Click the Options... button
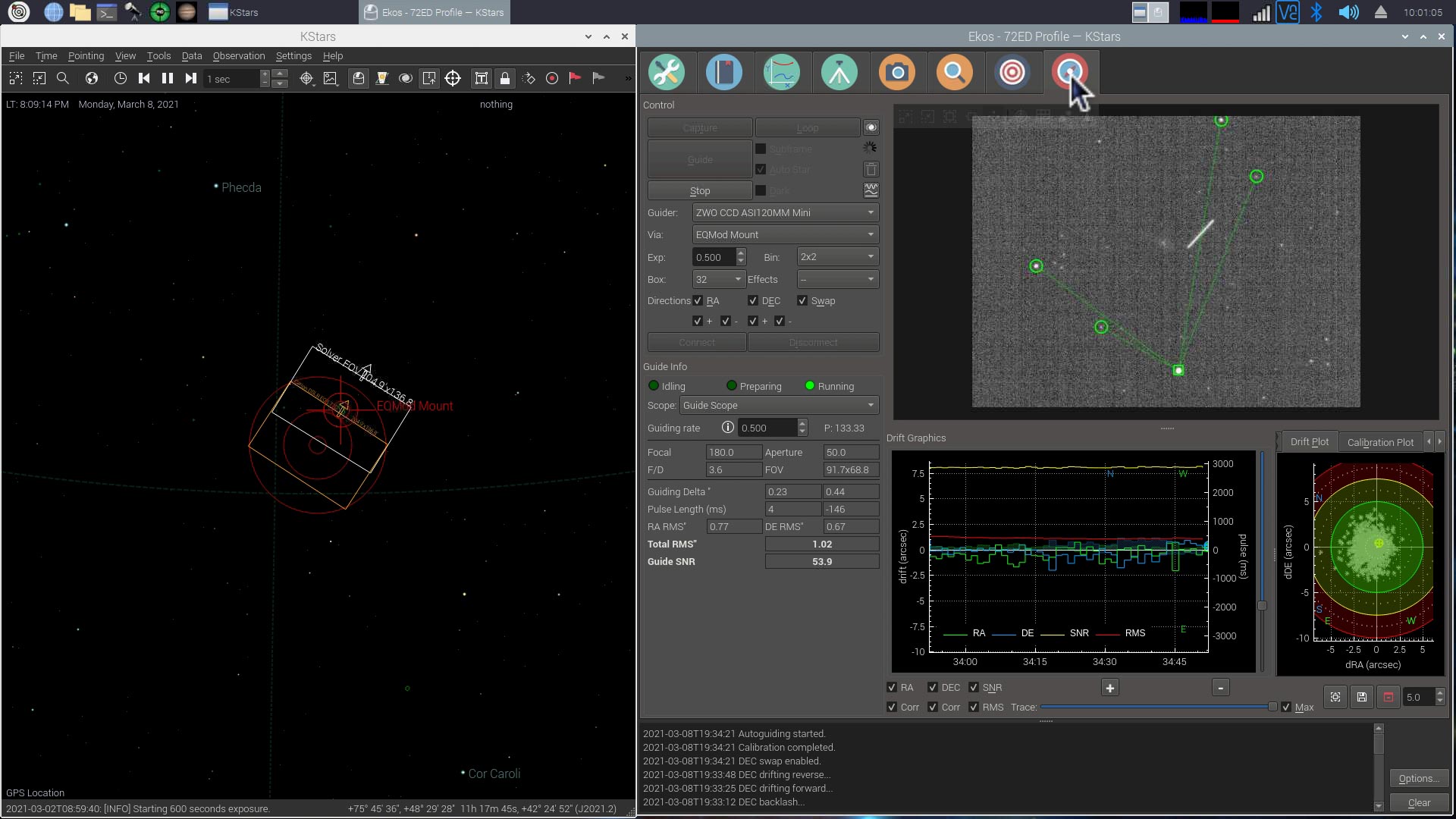The image size is (1456, 819). tap(1419, 779)
